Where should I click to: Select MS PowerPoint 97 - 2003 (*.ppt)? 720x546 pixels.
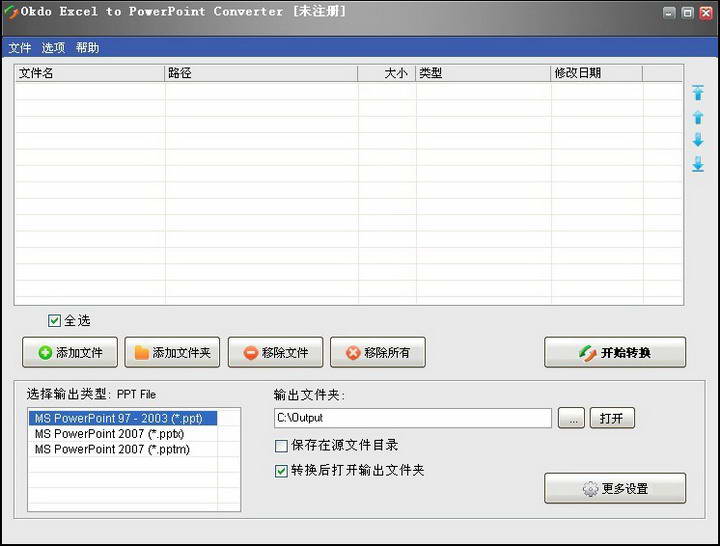tap(123, 418)
